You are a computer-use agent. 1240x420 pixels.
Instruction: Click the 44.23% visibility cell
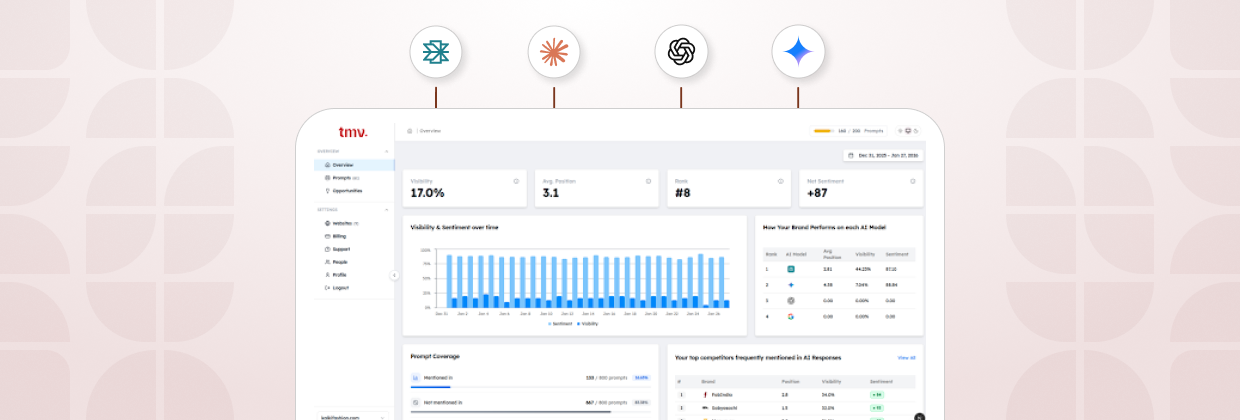[x=862, y=269]
